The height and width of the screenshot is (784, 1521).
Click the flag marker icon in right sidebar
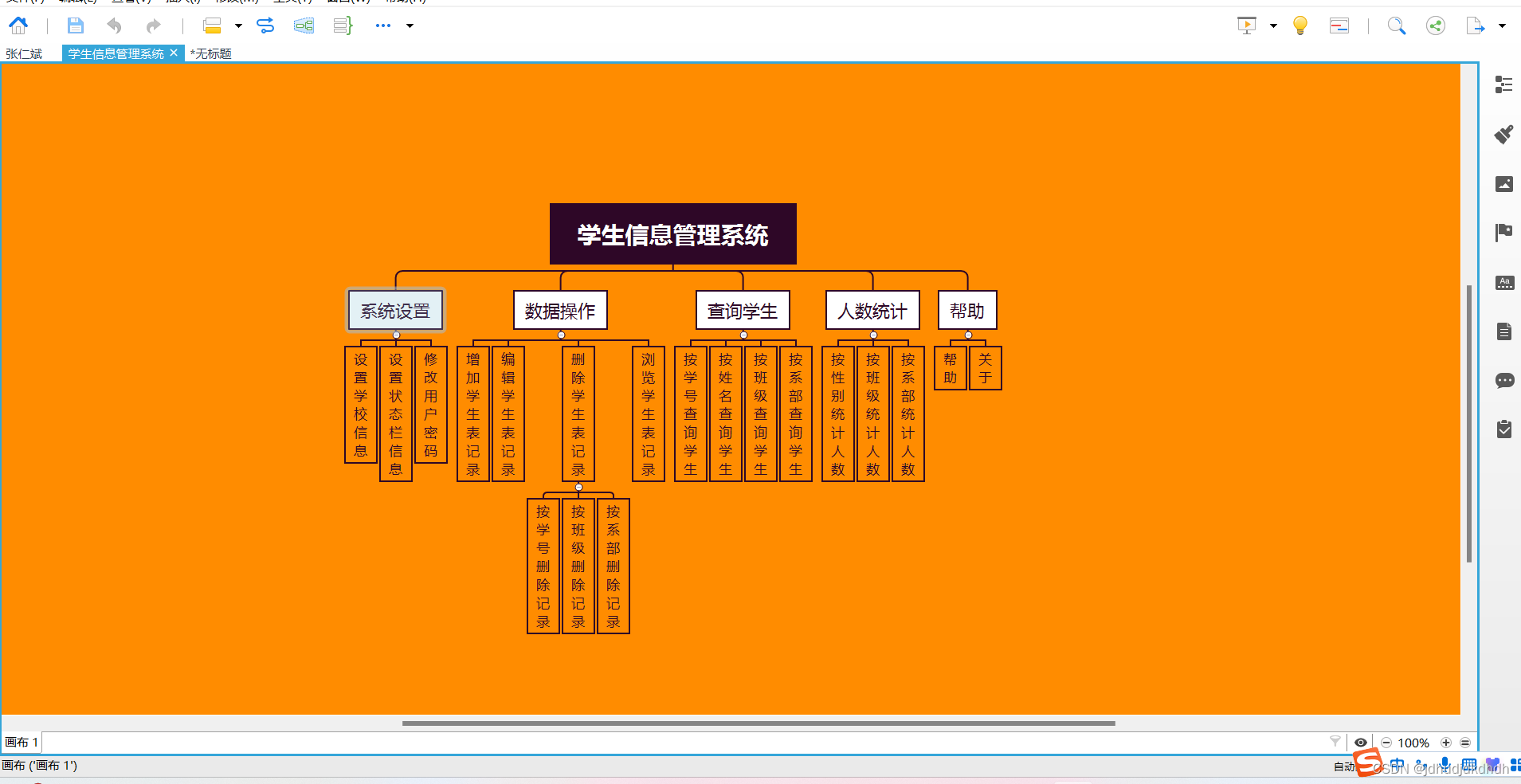(1504, 233)
